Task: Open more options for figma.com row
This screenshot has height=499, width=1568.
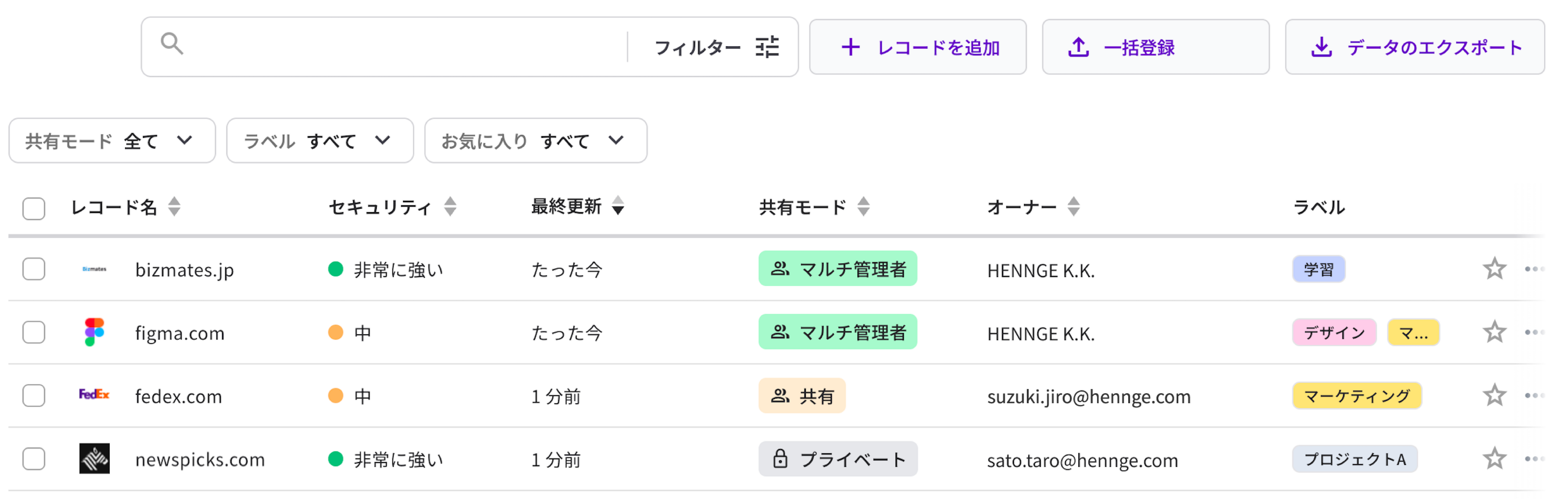Action: click(x=1533, y=332)
